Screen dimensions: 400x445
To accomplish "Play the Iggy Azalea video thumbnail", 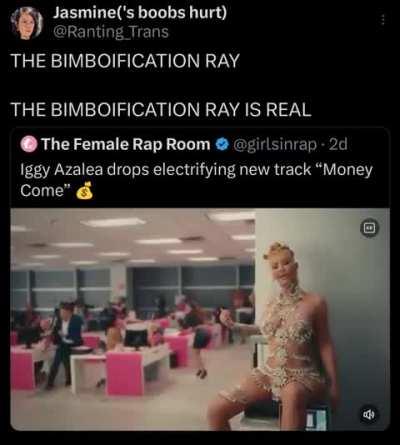I will [x=200, y=319].
